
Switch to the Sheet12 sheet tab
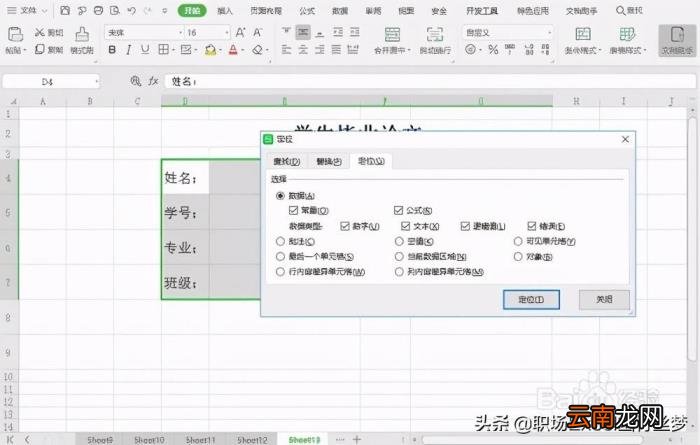(252, 440)
